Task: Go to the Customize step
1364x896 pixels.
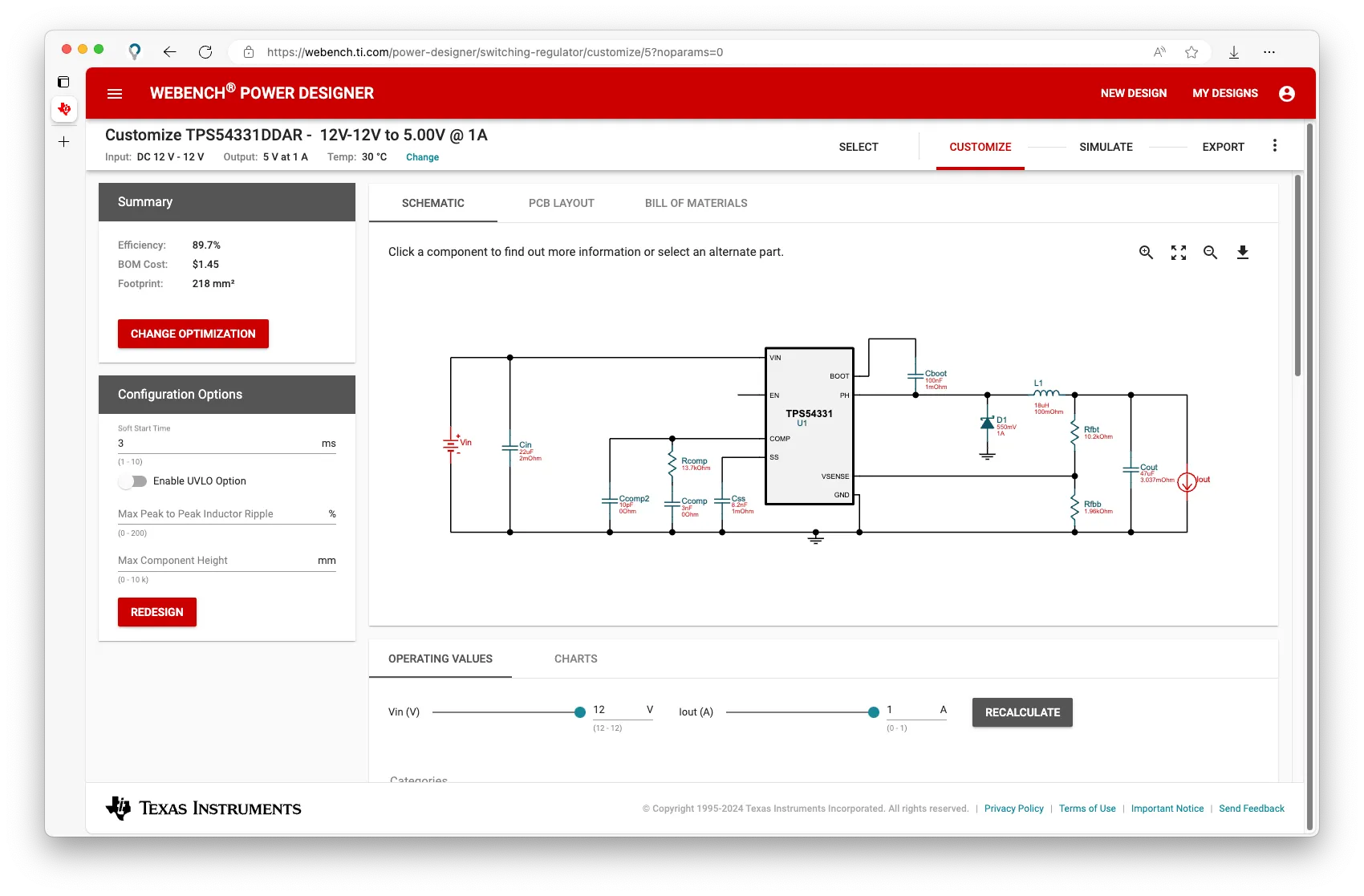Action: [x=980, y=147]
